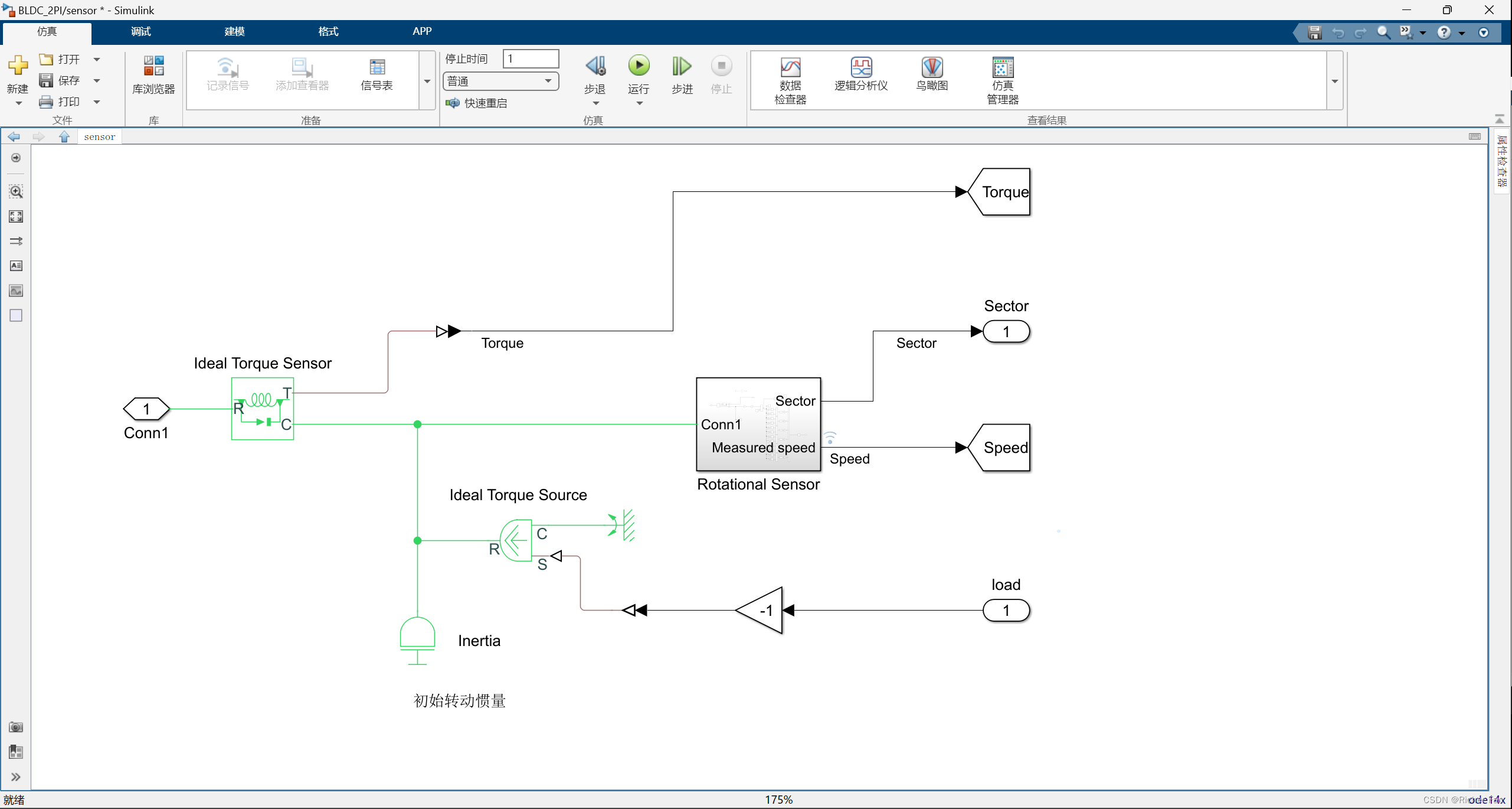This screenshot has width=1512, height=809.
Task: Click the Zoom In palette icon
Action: (x=16, y=191)
